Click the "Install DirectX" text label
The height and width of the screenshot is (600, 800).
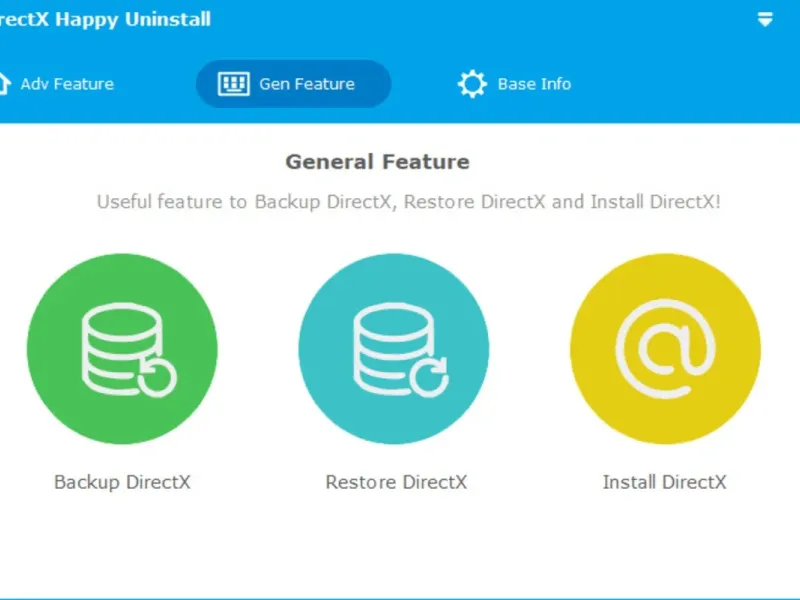[x=665, y=483]
